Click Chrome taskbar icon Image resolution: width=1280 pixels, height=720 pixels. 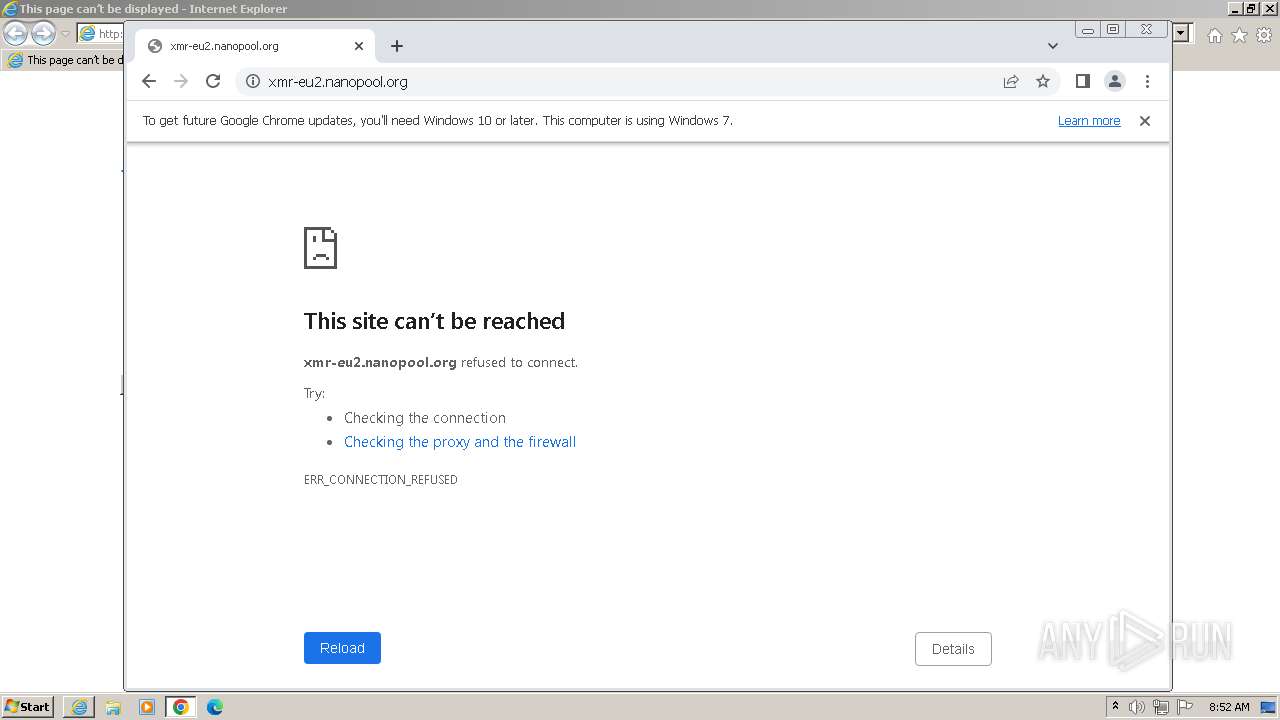181,707
